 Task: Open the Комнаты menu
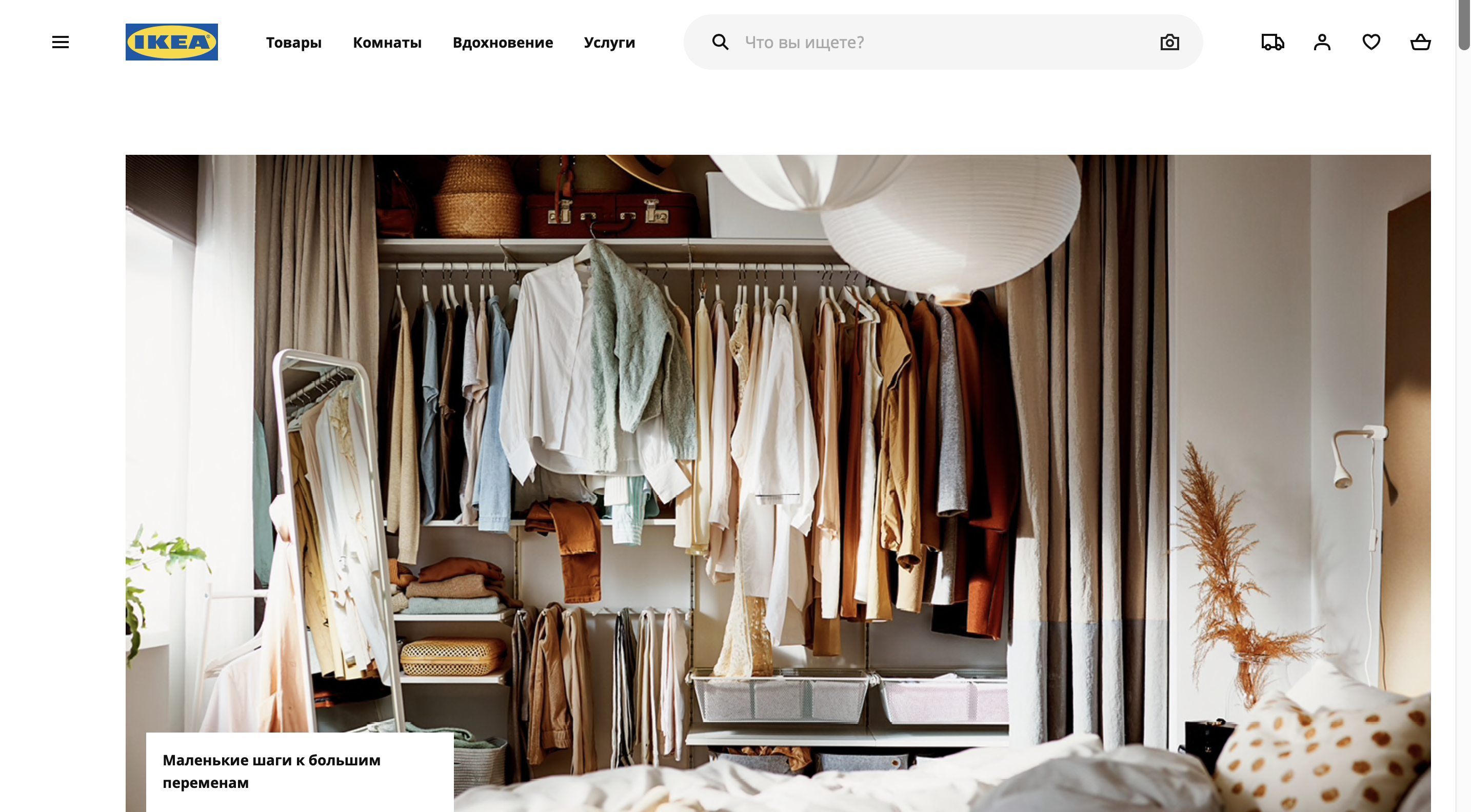click(387, 43)
